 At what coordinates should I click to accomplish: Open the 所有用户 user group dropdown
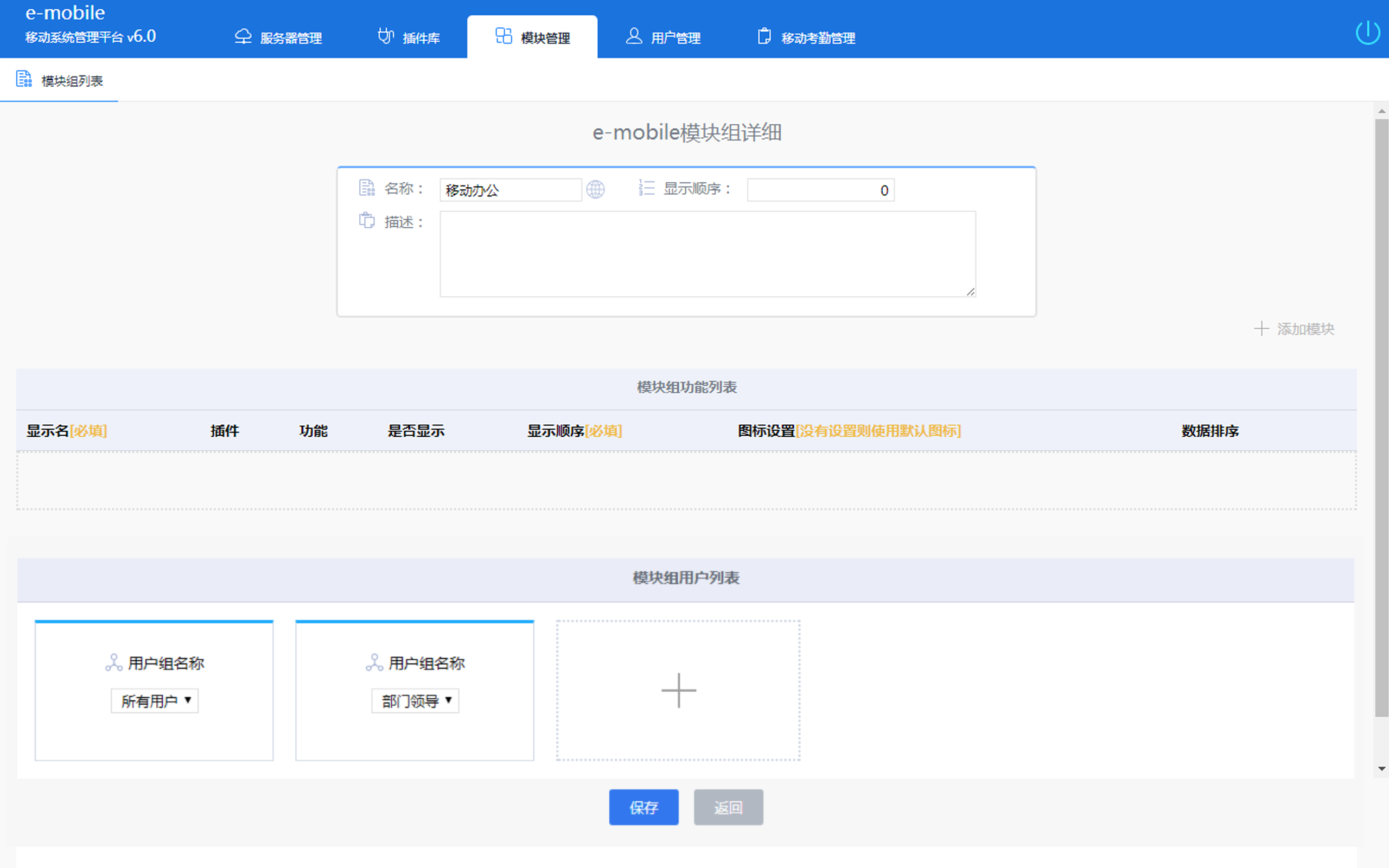[155, 701]
